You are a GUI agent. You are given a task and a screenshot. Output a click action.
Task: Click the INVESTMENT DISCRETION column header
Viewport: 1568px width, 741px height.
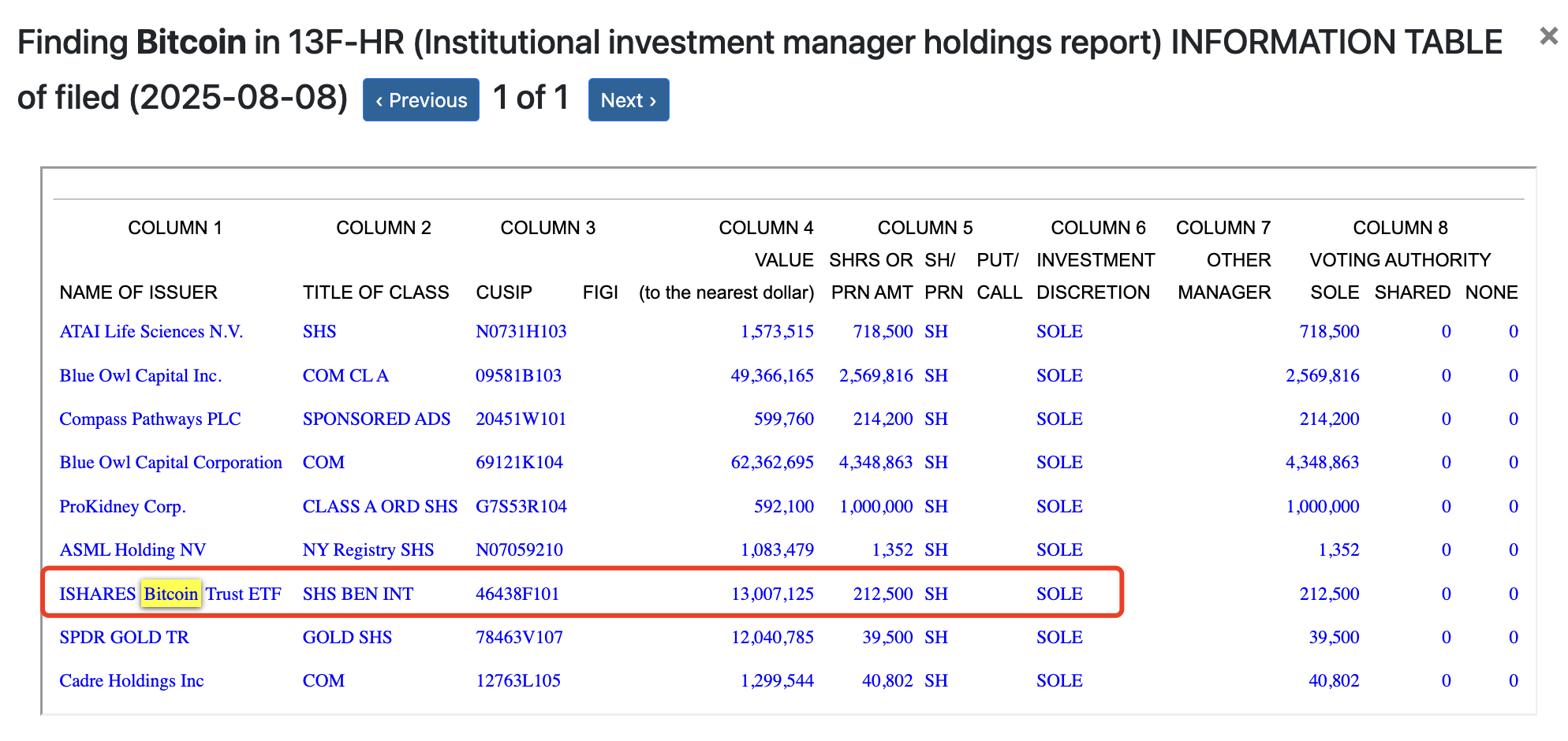tap(1095, 276)
